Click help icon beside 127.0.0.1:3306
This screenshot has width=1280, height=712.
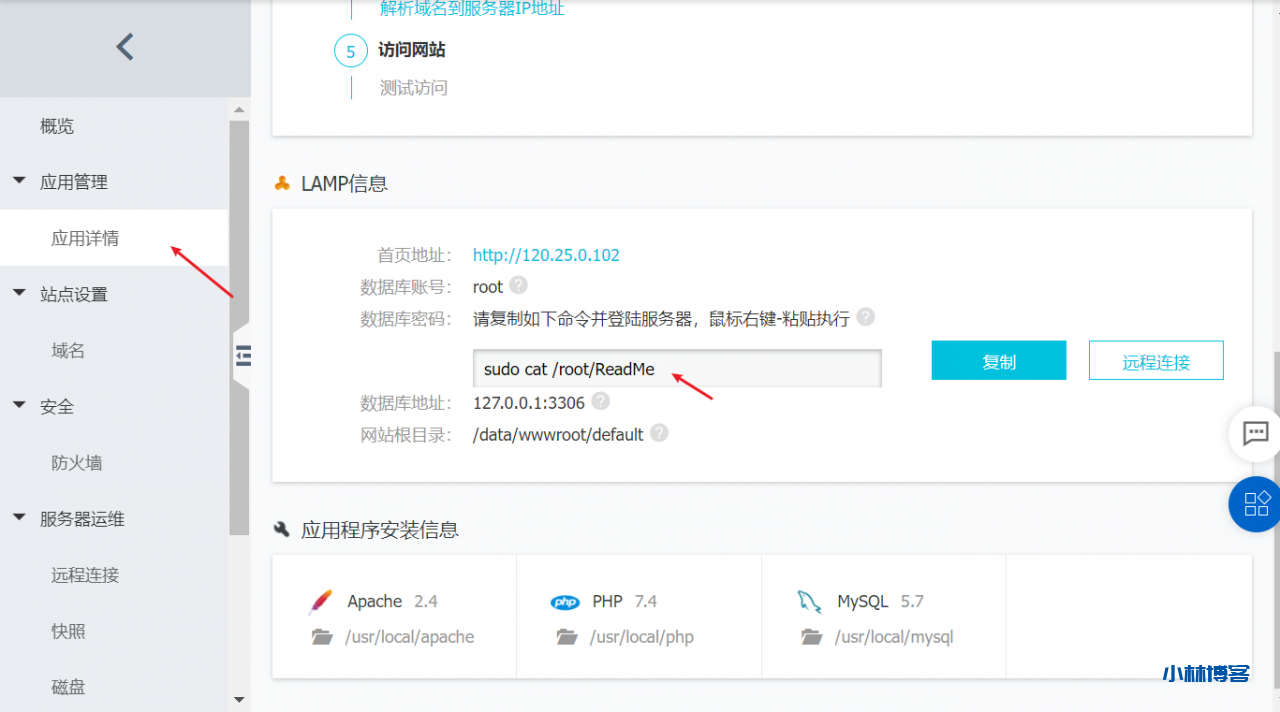coord(600,401)
